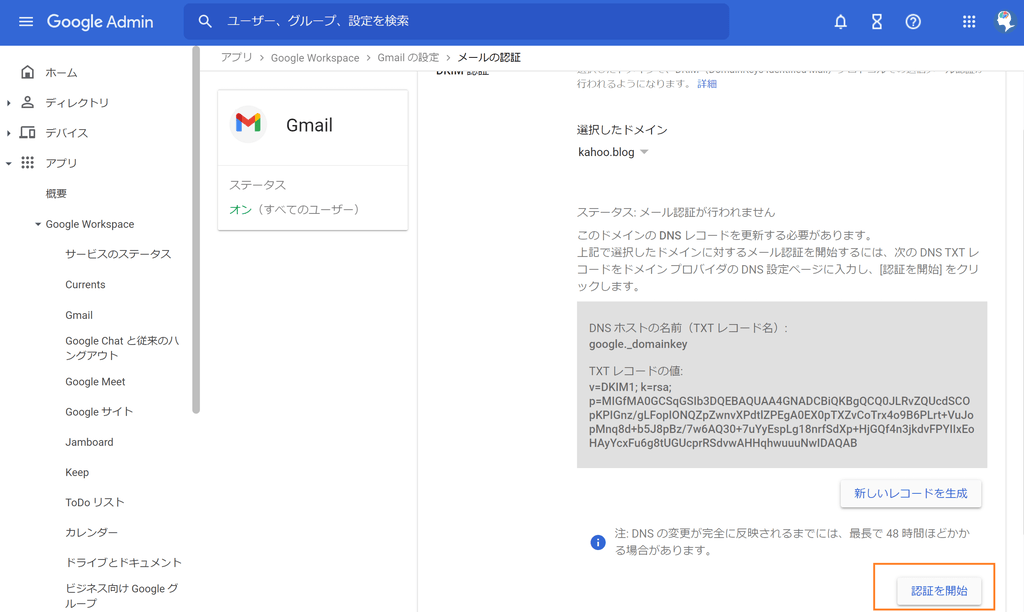Open Jamboard in the sidebar
The image size is (1024, 612).
click(89, 442)
